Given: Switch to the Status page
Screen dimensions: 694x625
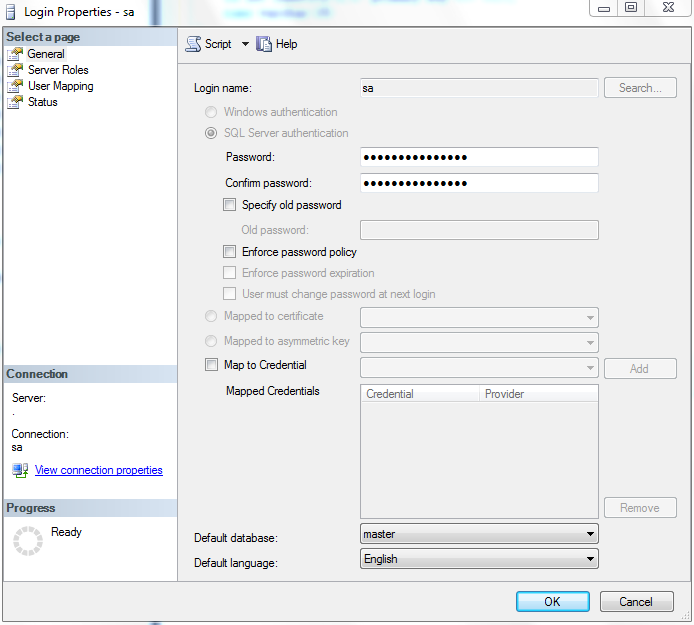Looking at the screenshot, I should coord(42,102).
